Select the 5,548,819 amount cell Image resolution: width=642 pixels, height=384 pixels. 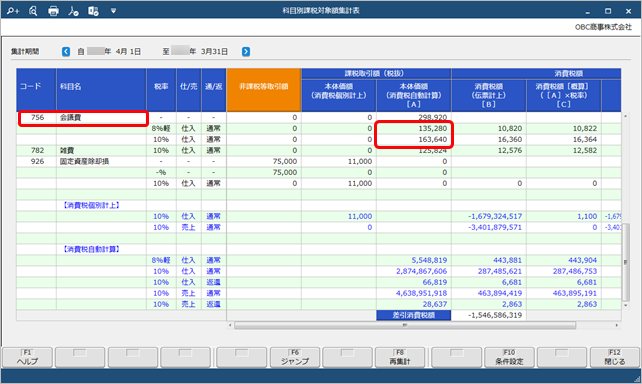pos(414,260)
